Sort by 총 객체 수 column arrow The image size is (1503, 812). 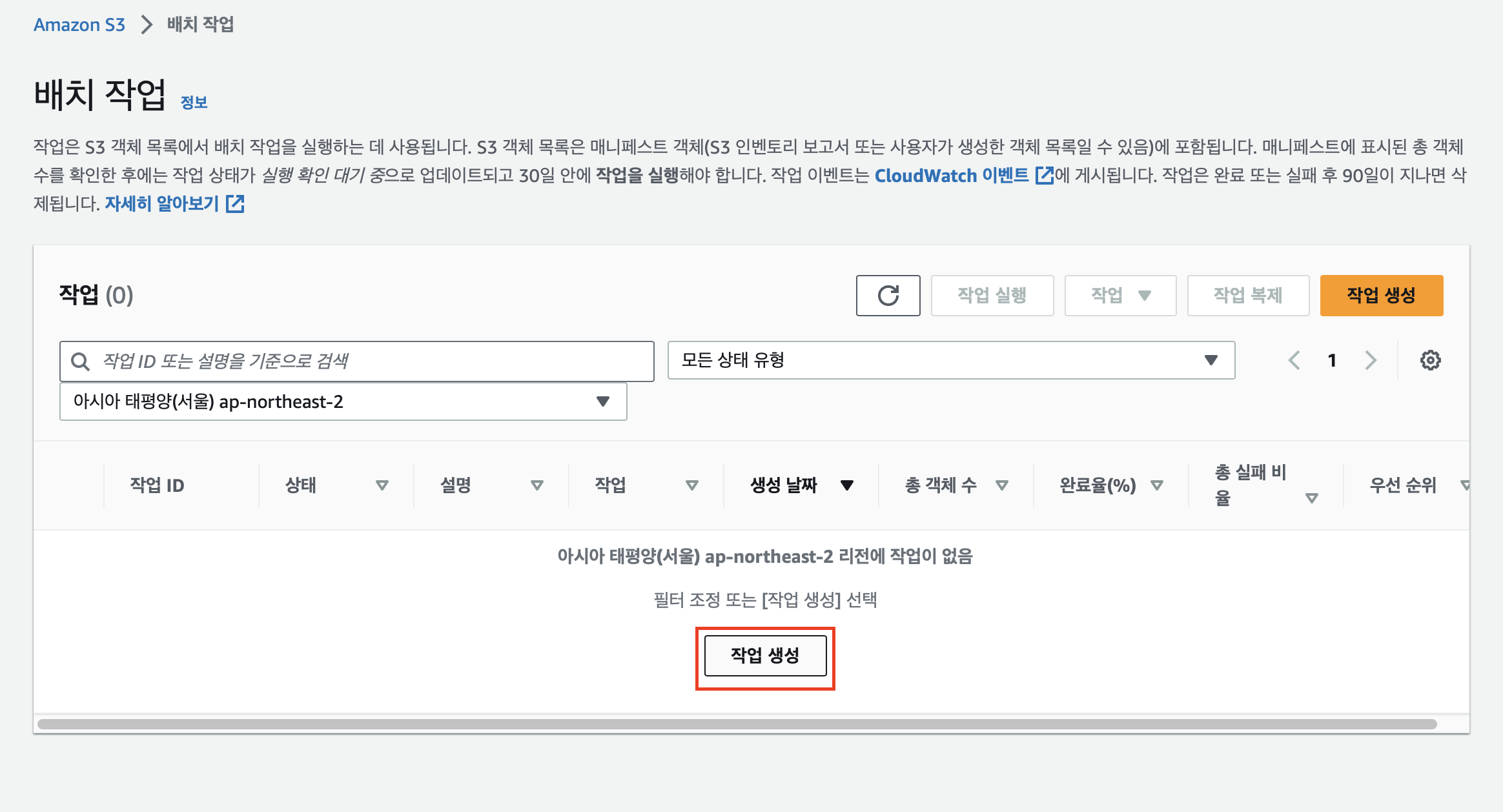click(1001, 485)
